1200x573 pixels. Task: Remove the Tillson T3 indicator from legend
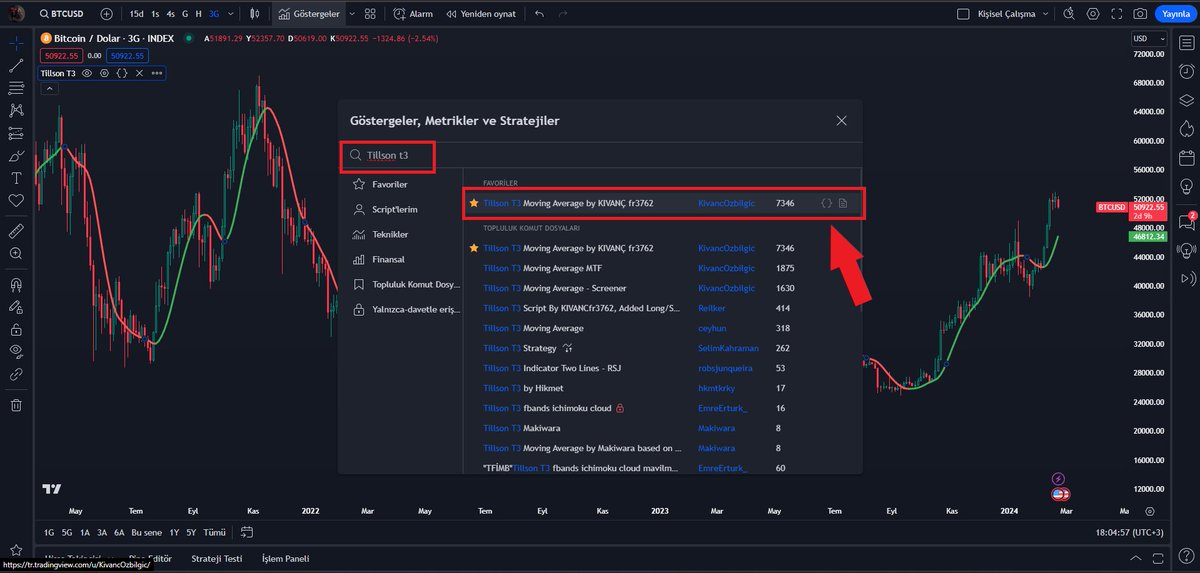139,73
